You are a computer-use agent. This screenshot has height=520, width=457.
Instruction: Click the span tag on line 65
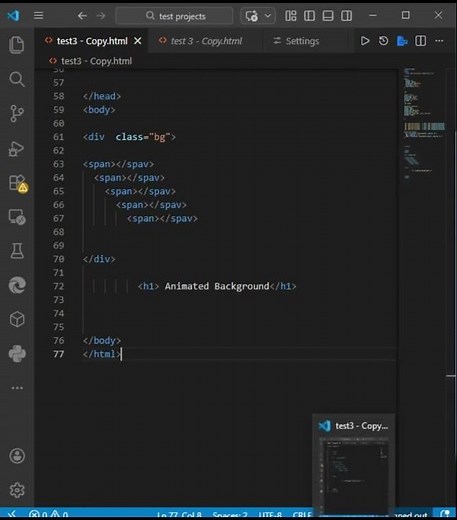140,191
